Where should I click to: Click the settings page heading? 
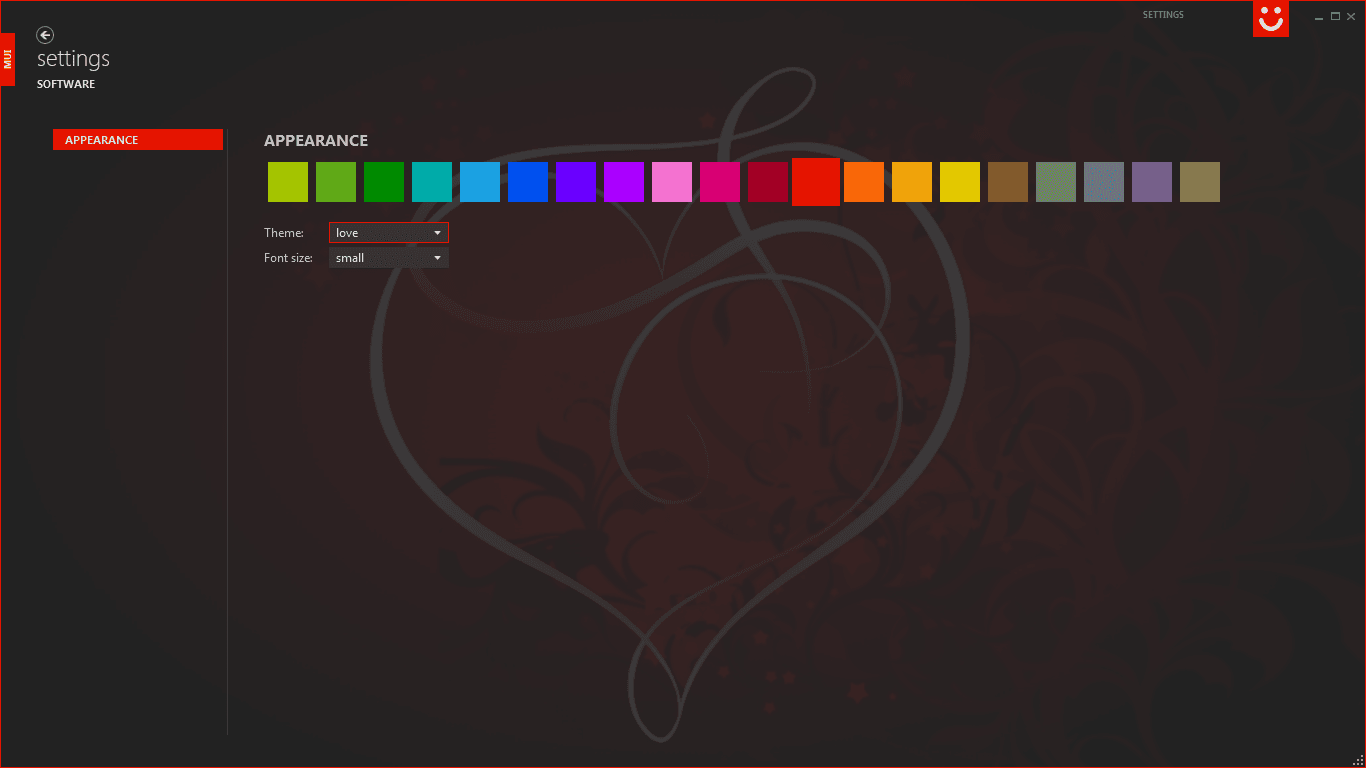[72, 58]
